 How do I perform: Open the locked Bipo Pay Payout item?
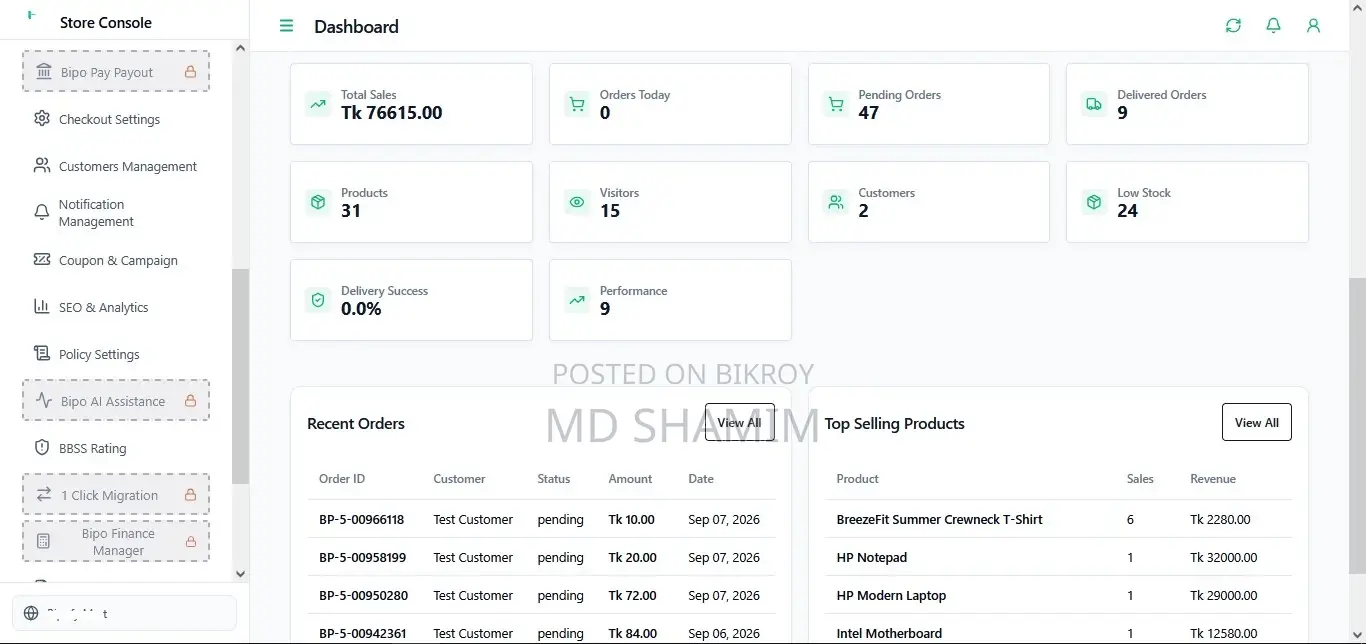[116, 72]
